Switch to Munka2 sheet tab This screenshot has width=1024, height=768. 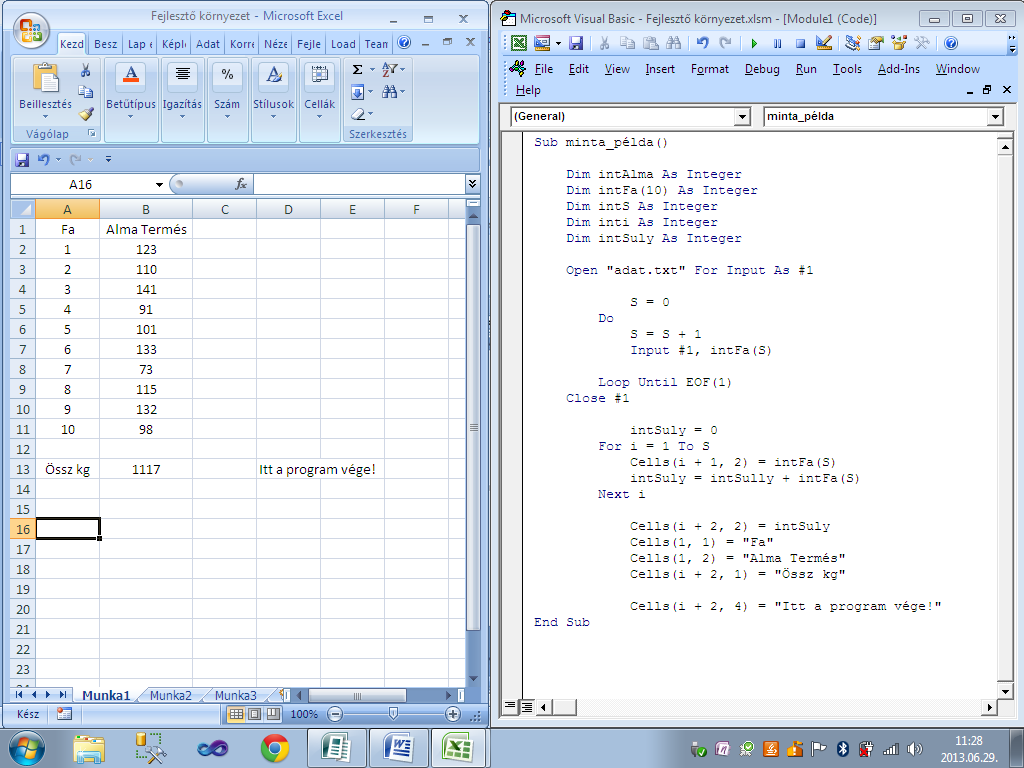170,696
